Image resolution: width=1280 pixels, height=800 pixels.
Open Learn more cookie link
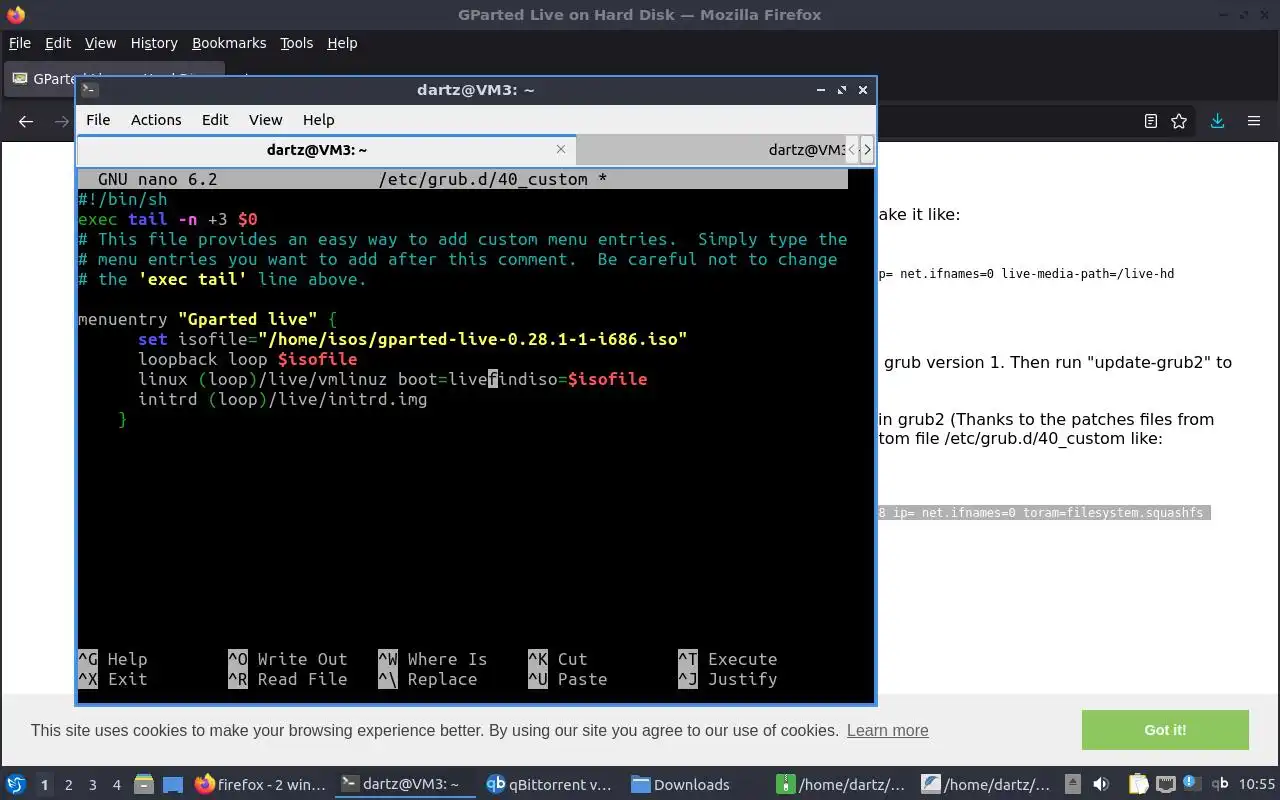tap(887, 730)
